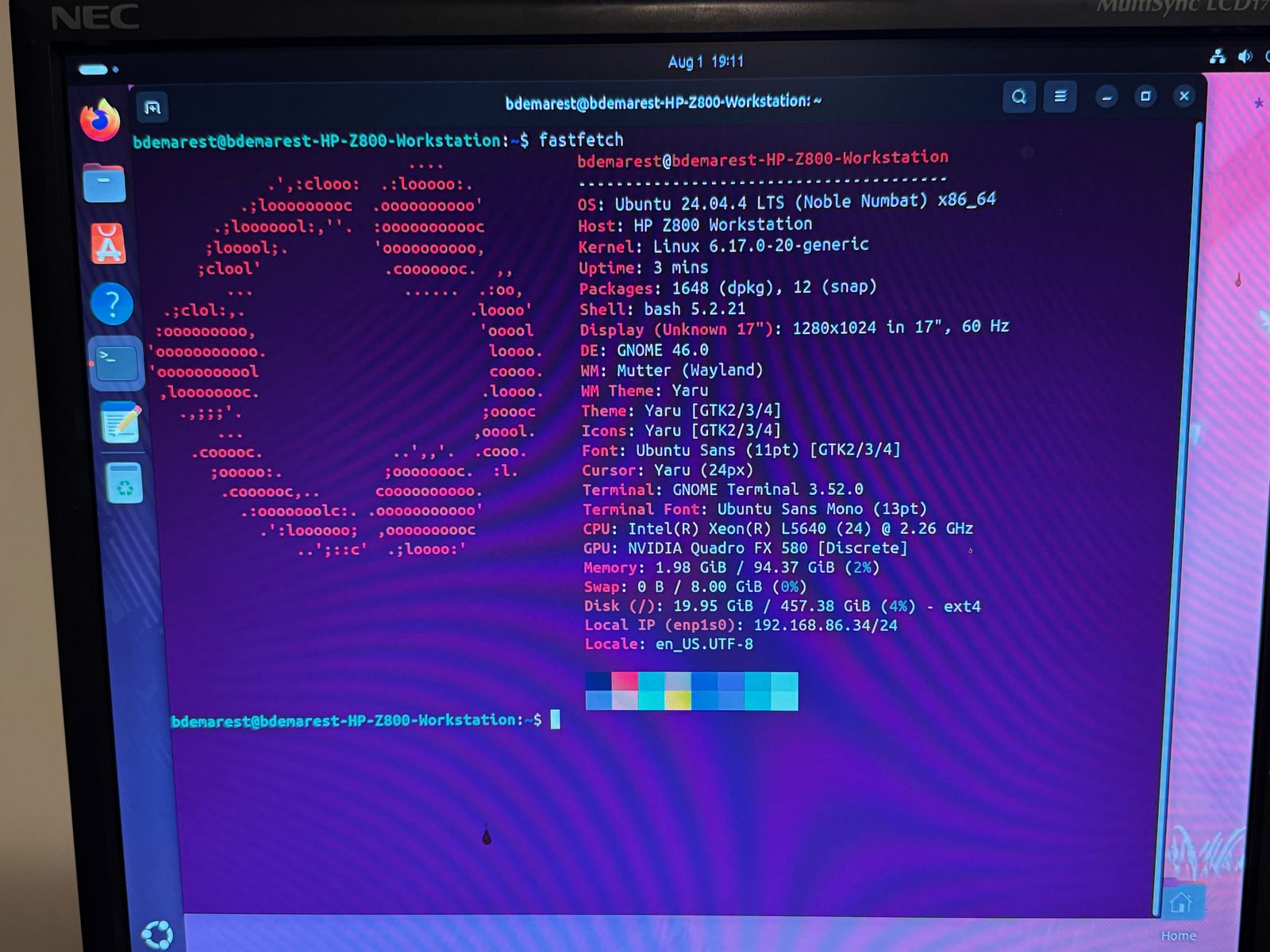Open the Help icon in the dock
The width and height of the screenshot is (1270, 952).
112,304
